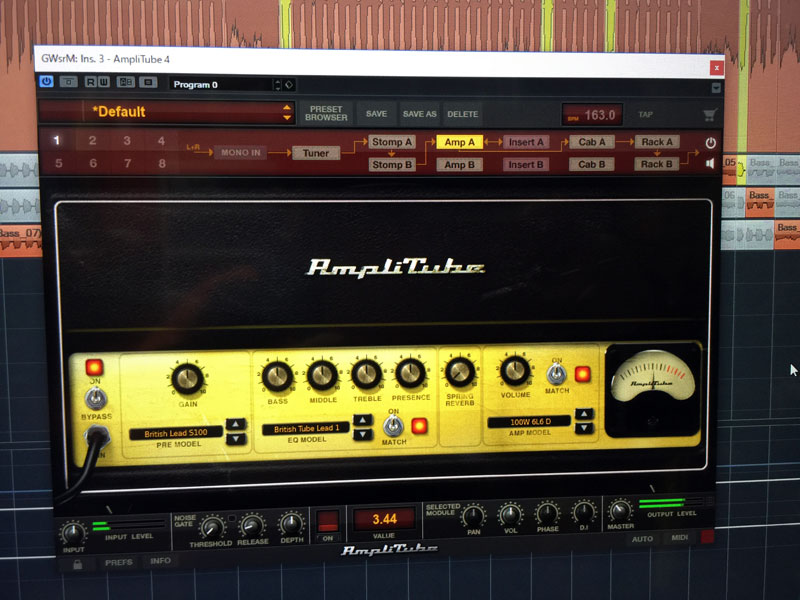Open the British Lead S100 pre model list

(x=176, y=433)
